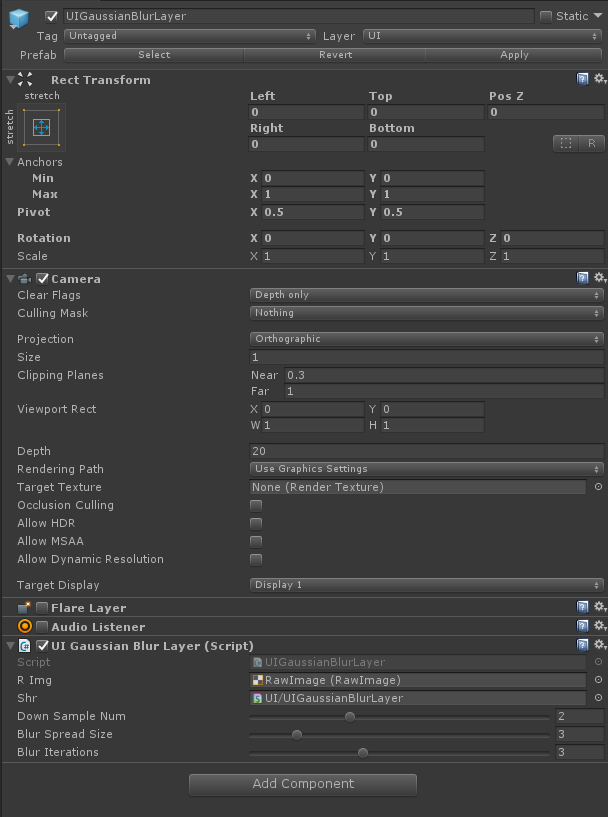
Task: Open the Clear Flags dropdown
Action: tap(426, 295)
